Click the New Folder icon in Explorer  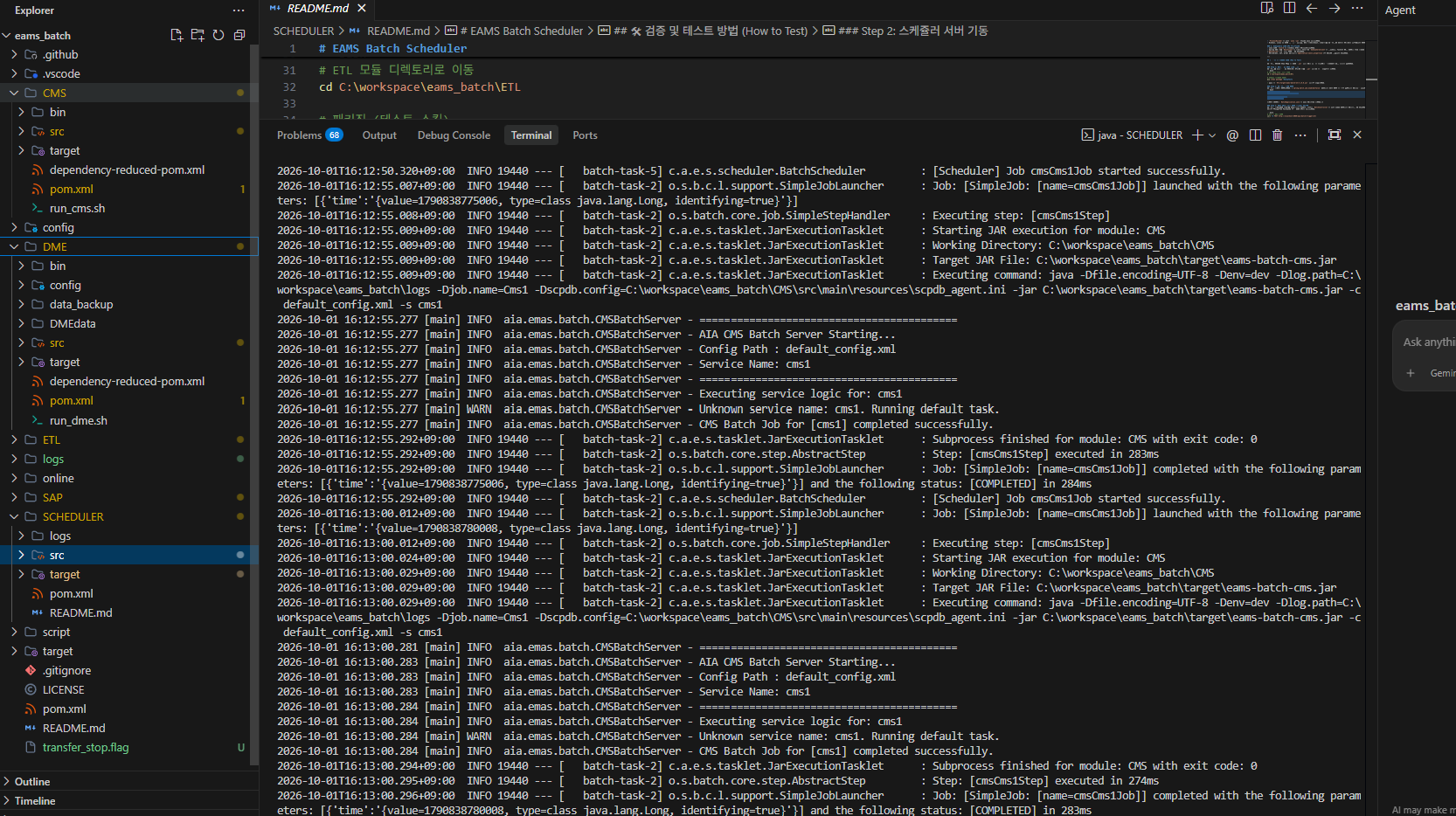click(198, 35)
